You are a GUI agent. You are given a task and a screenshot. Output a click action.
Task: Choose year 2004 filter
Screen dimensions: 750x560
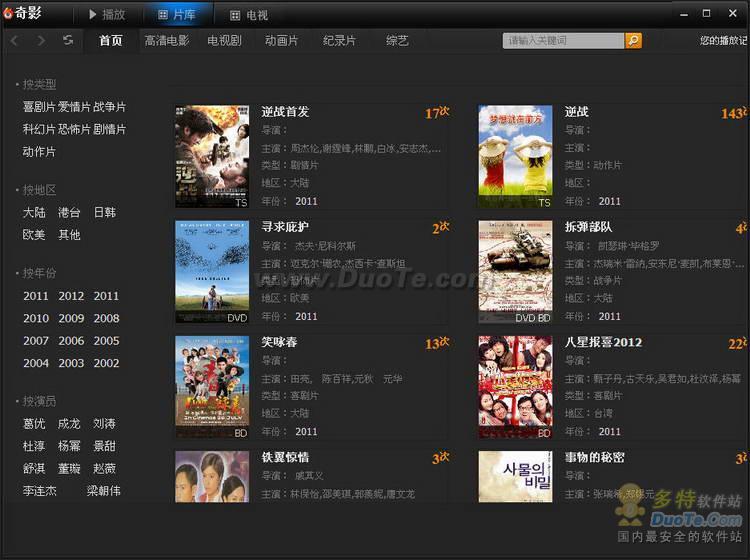coord(36,363)
